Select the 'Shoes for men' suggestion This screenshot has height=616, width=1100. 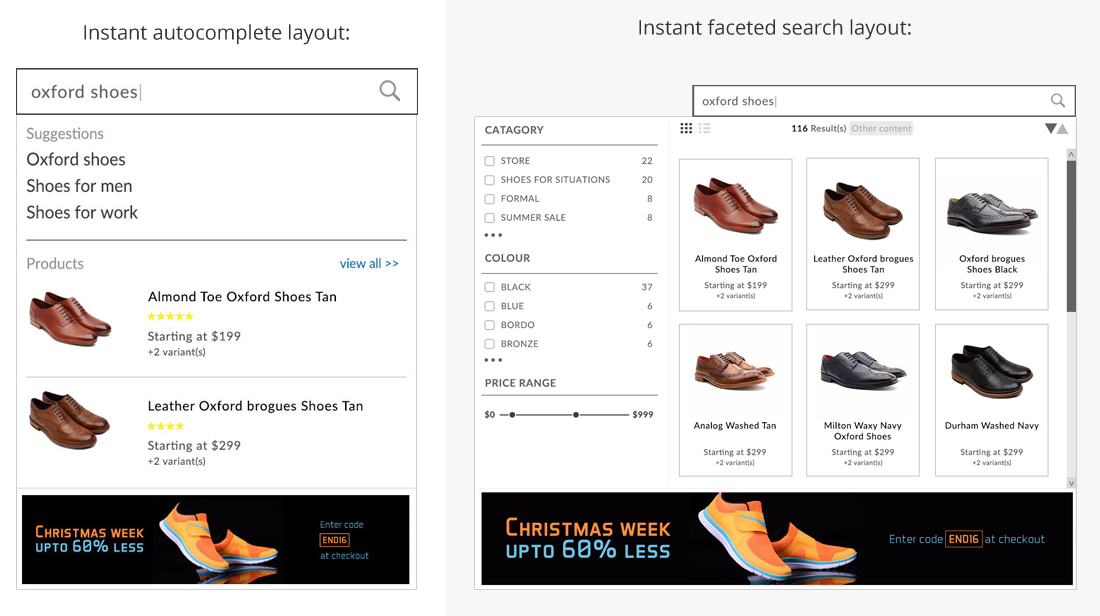point(79,186)
